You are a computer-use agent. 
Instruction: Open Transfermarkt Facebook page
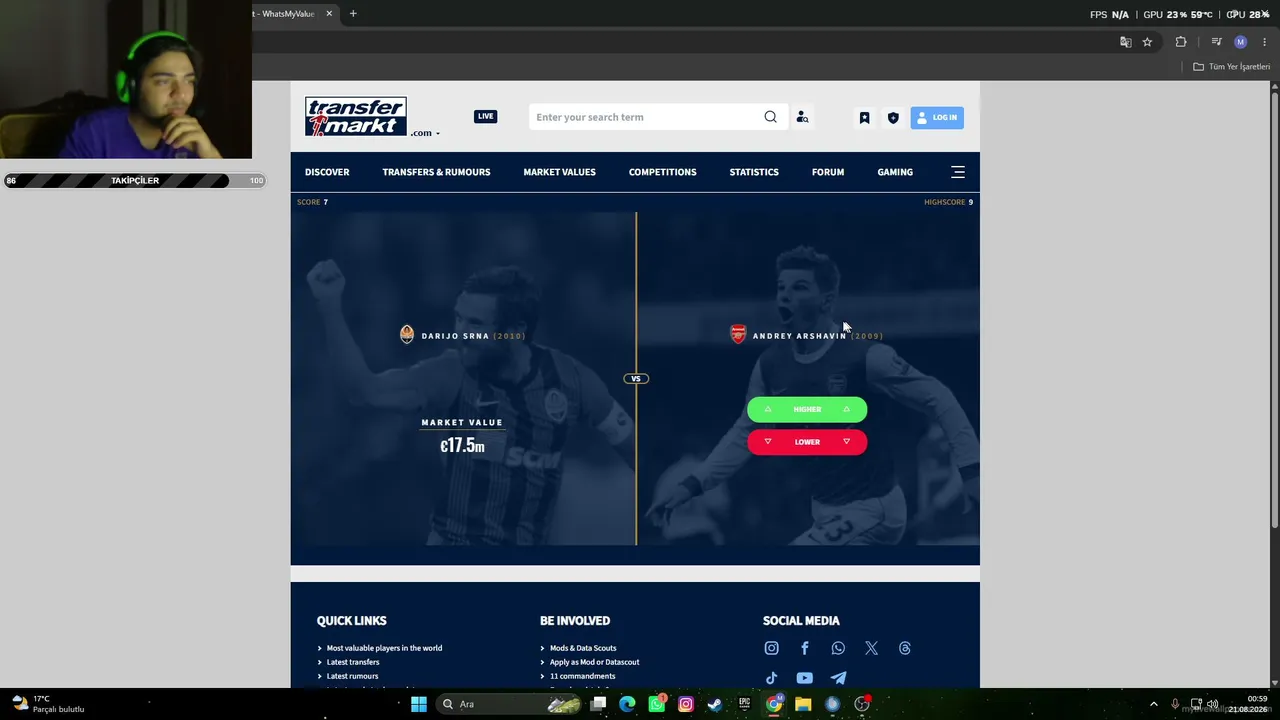point(804,648)
